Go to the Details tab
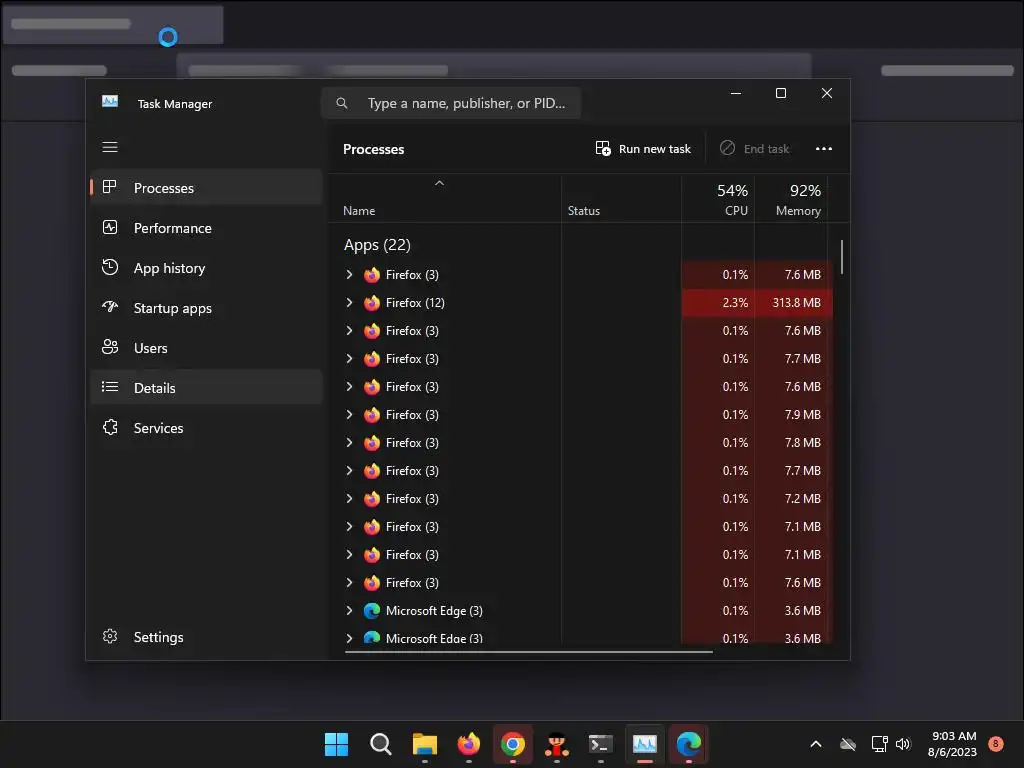The image size is (1024, 768). pos(206,387)
